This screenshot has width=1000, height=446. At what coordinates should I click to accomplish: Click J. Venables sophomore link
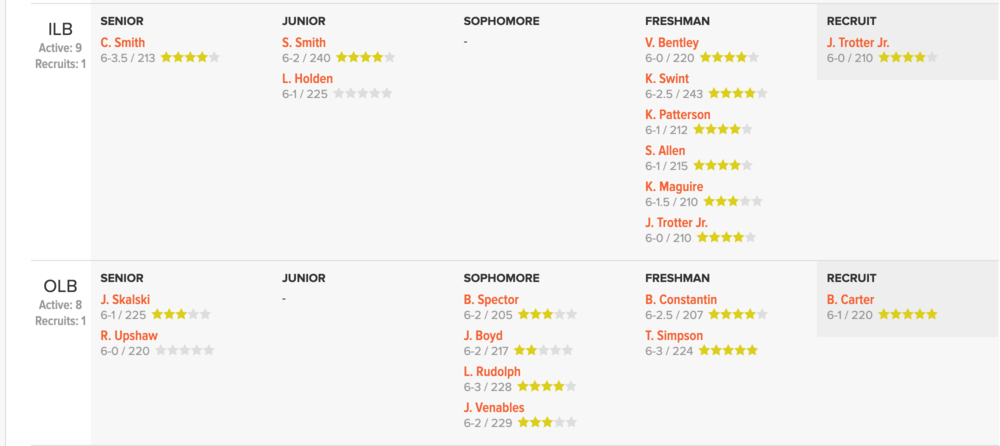tap(494, 408)
